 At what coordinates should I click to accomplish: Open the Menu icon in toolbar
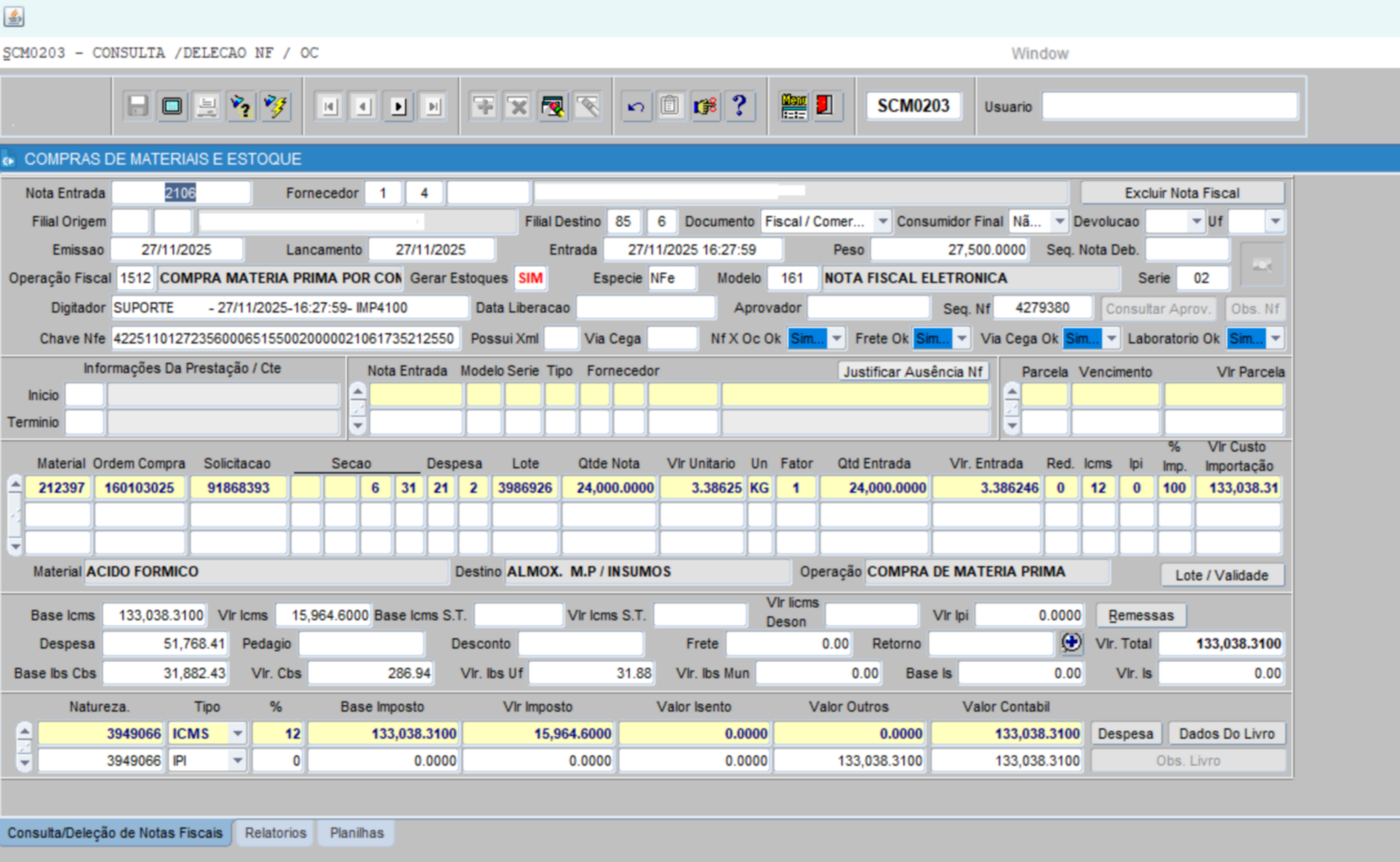tap(793, 106)
